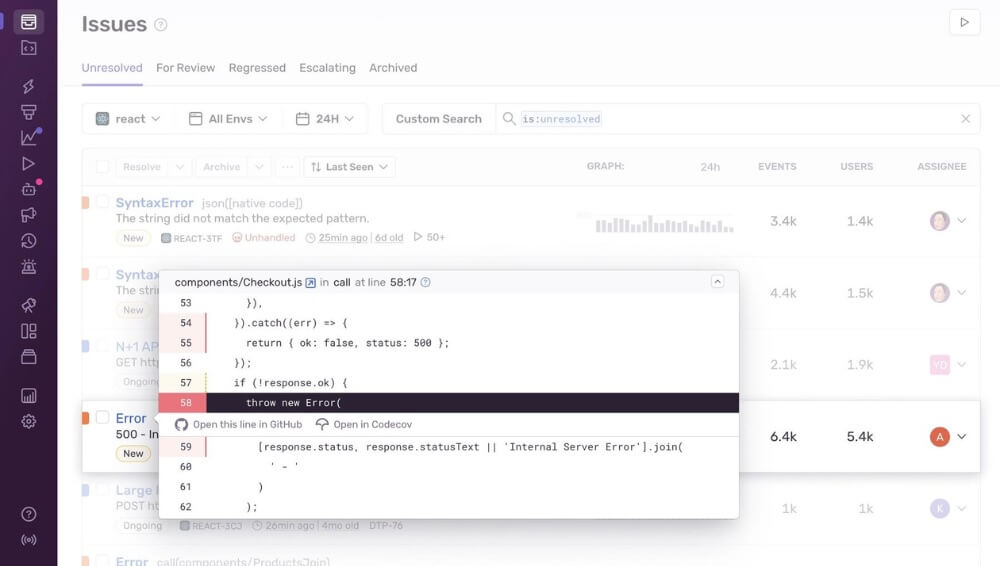Click the 6.4k events count
Viewport: 1000px width, 566px height.
click(783, 436)
